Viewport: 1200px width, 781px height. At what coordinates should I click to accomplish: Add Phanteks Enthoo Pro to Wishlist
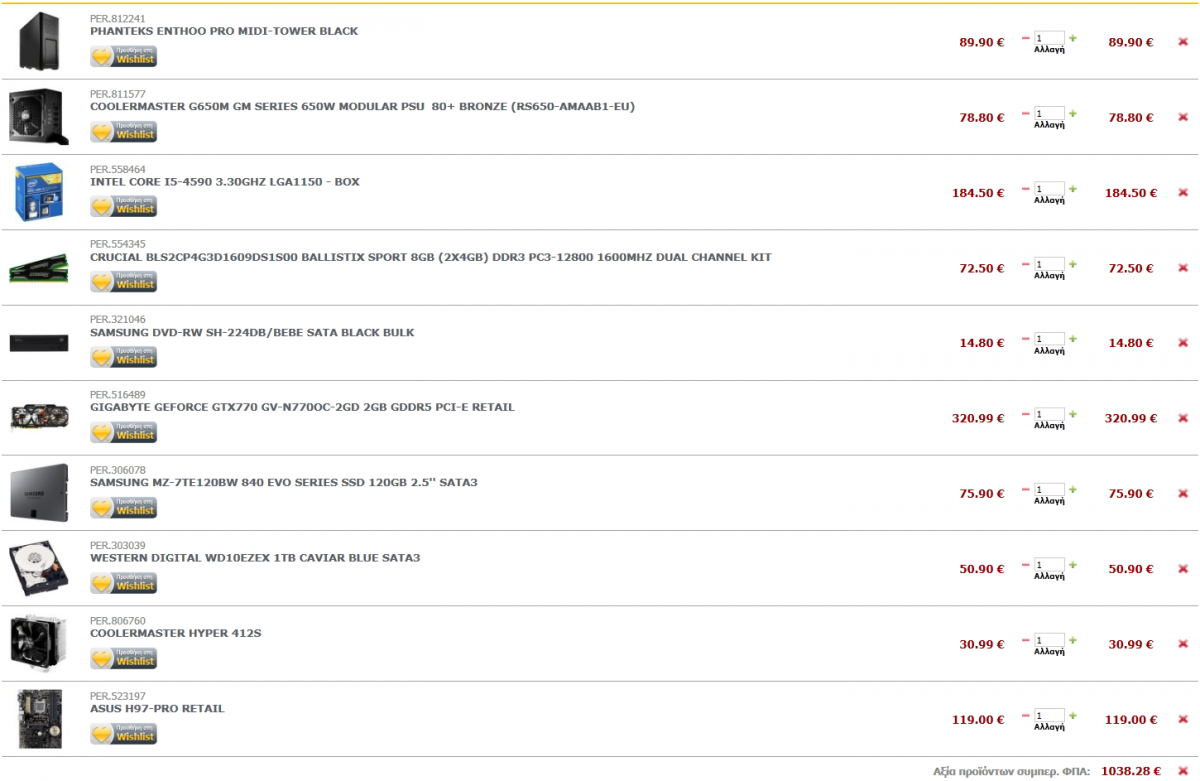124,56
